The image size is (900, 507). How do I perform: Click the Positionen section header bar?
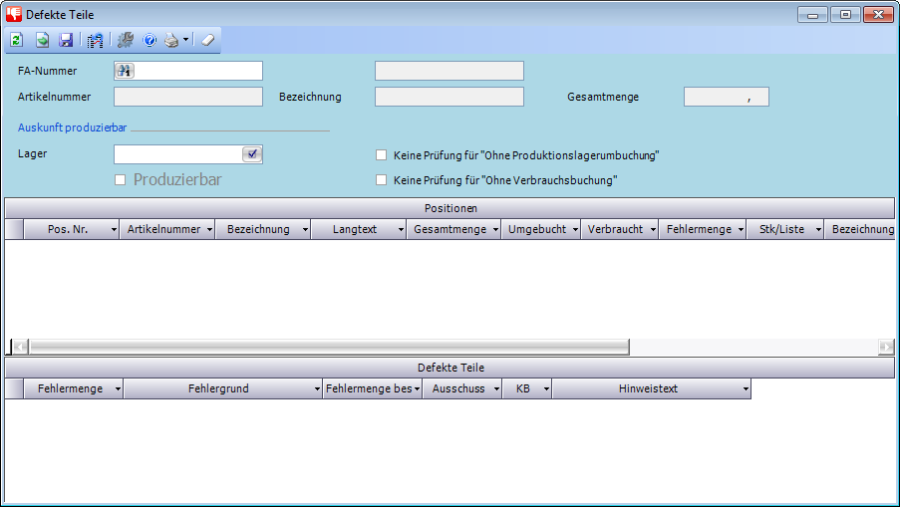(449, 208)
